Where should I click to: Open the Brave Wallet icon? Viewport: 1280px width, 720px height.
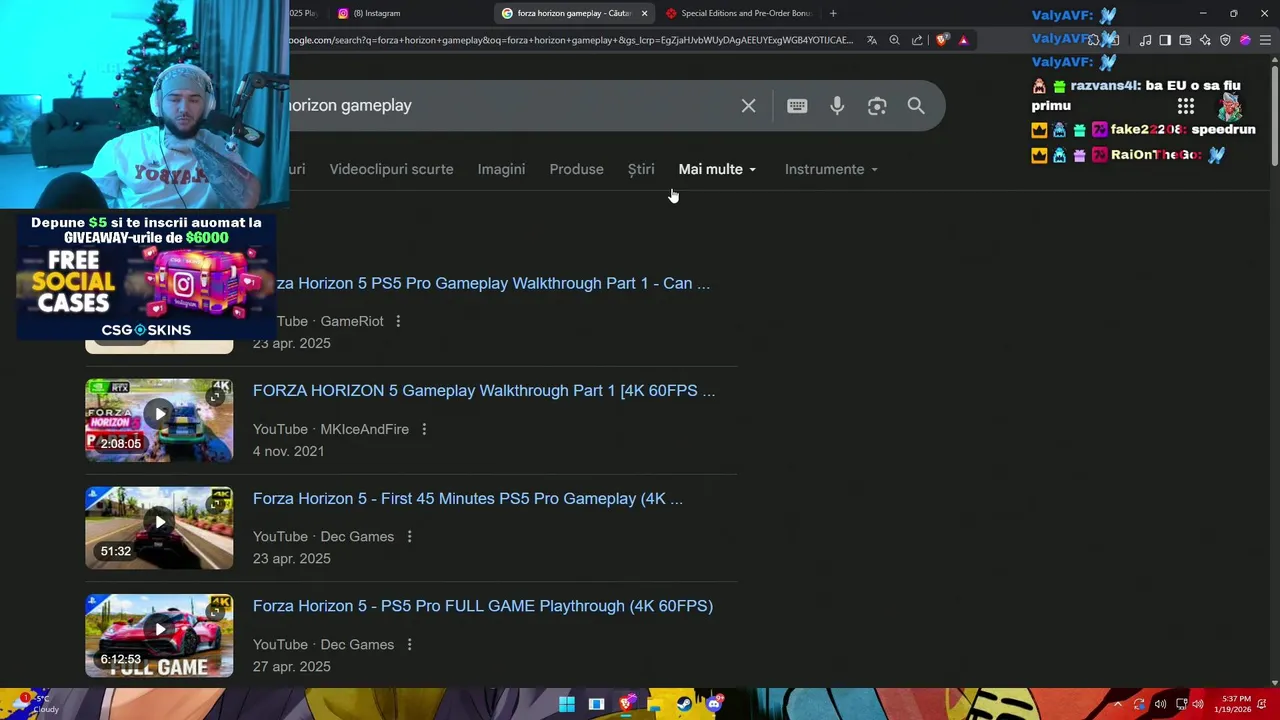(1185, 40)
